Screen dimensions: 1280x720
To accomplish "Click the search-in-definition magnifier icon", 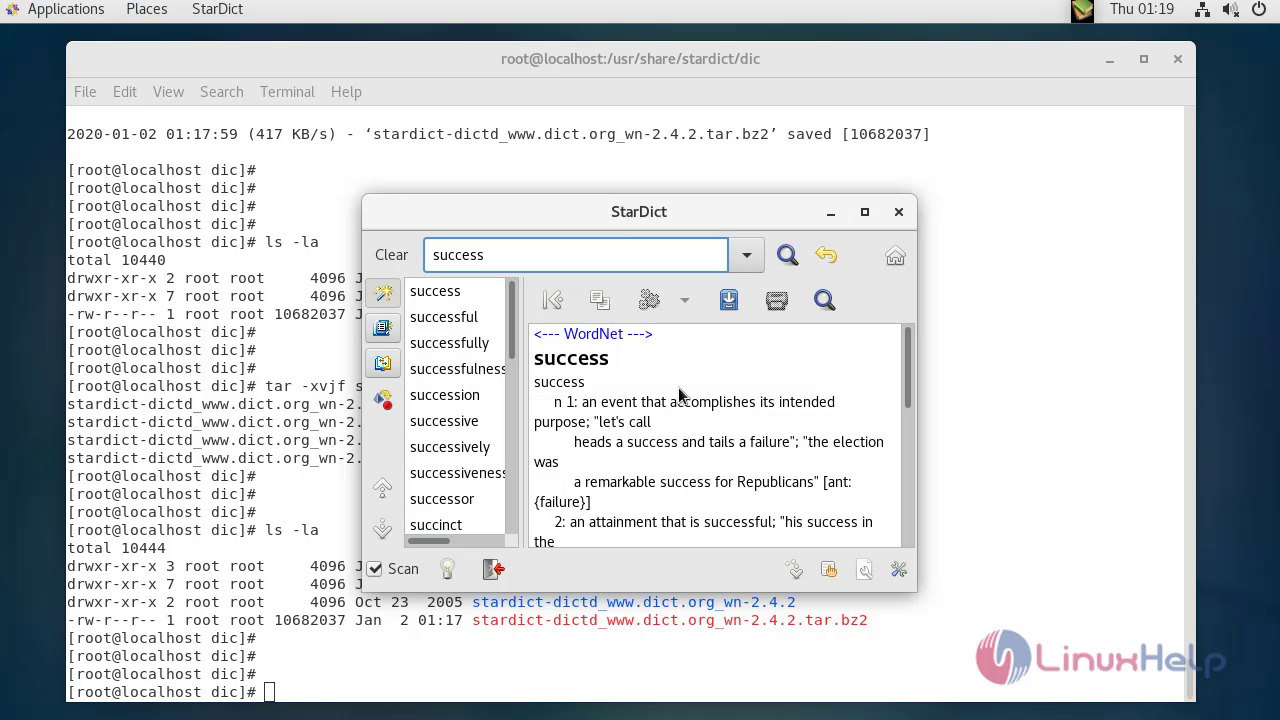I will (824, 300).
